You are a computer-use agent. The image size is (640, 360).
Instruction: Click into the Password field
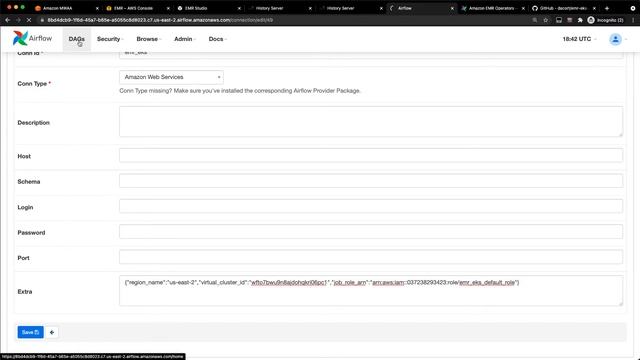(371, 232)
